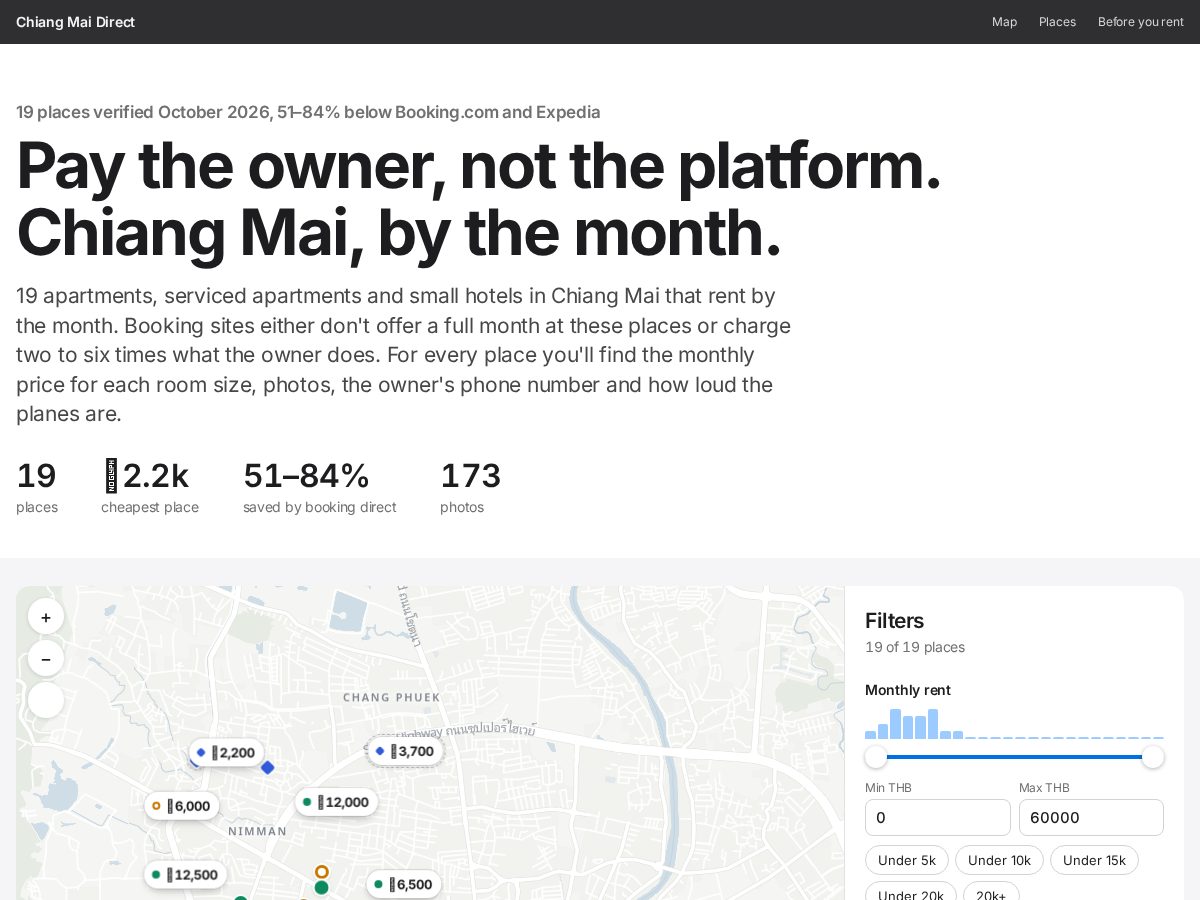Select the 12,000 price marker
Viewport: 1200px width, 900px height.
pos(337,802)
